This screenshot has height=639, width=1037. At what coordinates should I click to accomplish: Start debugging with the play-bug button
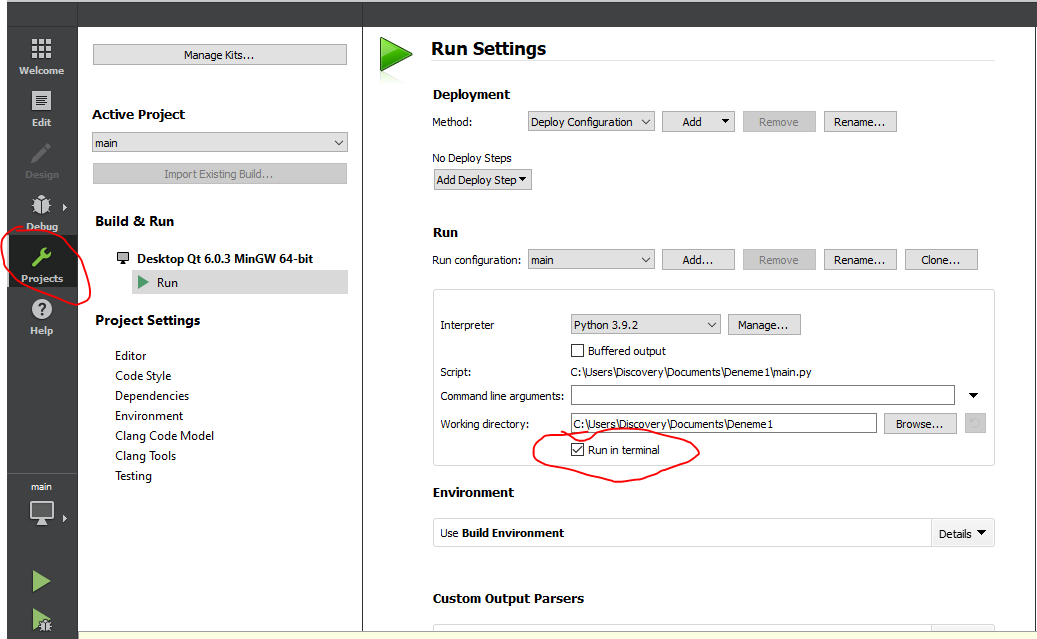click(x=41, y=620)
